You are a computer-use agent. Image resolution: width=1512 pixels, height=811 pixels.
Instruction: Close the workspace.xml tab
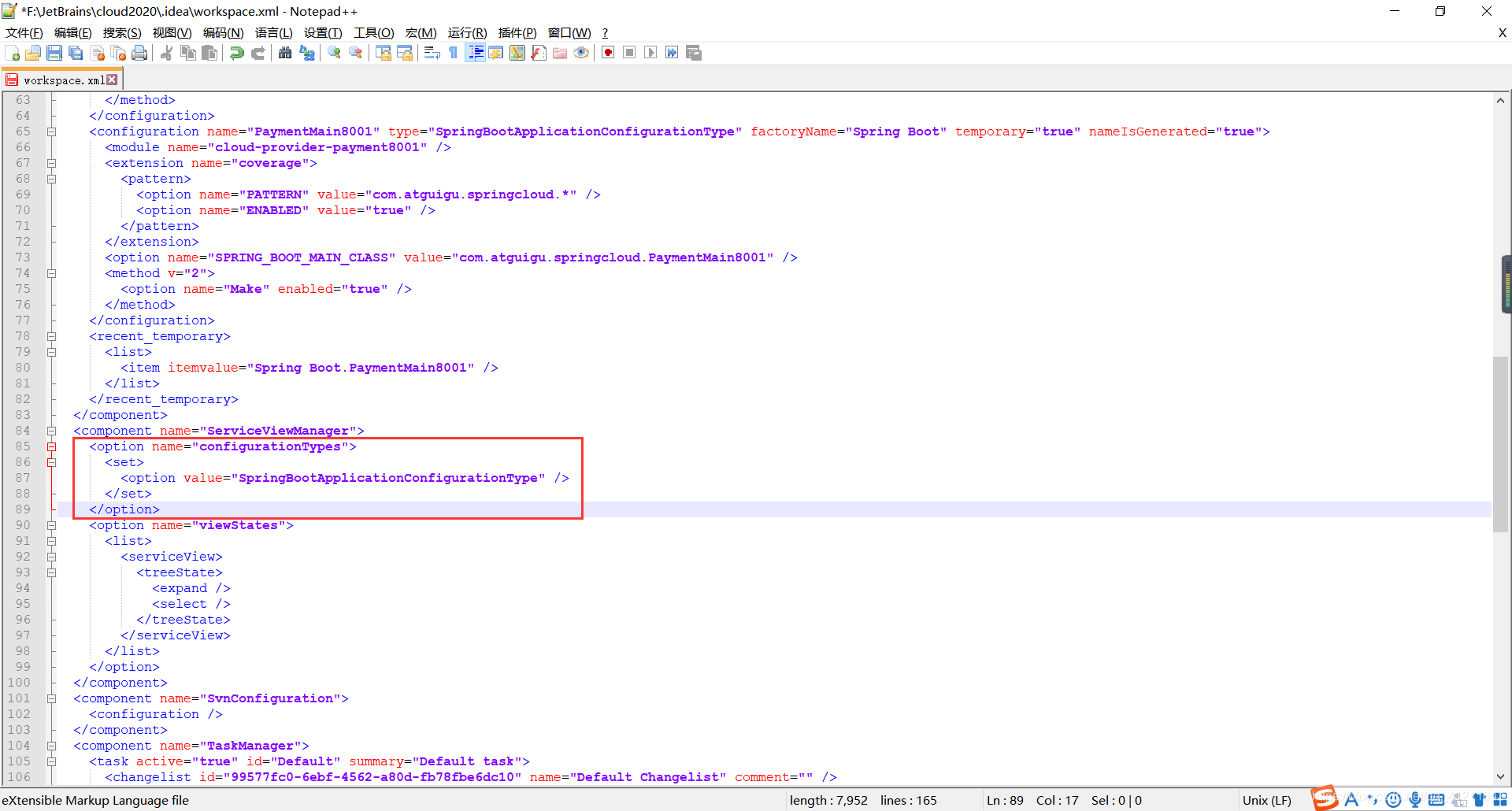point(113,80)
